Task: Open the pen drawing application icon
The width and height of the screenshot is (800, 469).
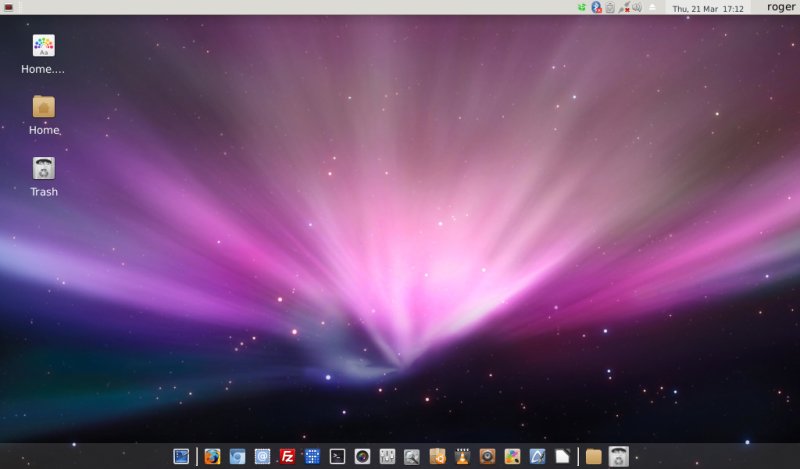Action: 537,456
